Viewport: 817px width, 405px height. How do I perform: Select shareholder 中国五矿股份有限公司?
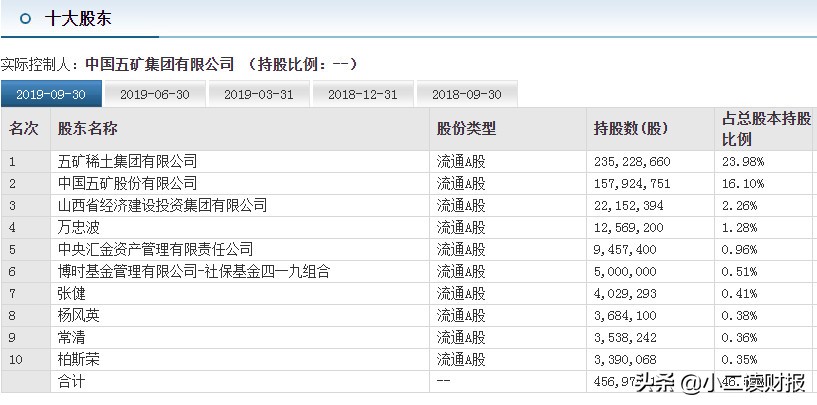pos(127,183)
